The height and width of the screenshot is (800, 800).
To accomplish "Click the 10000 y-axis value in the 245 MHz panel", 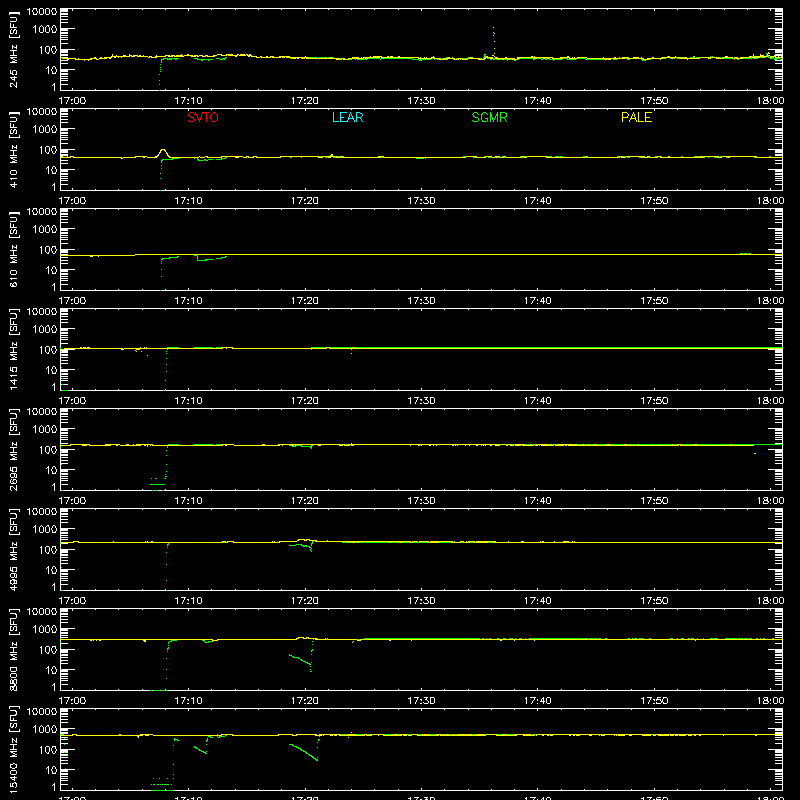I will point(42,11).
